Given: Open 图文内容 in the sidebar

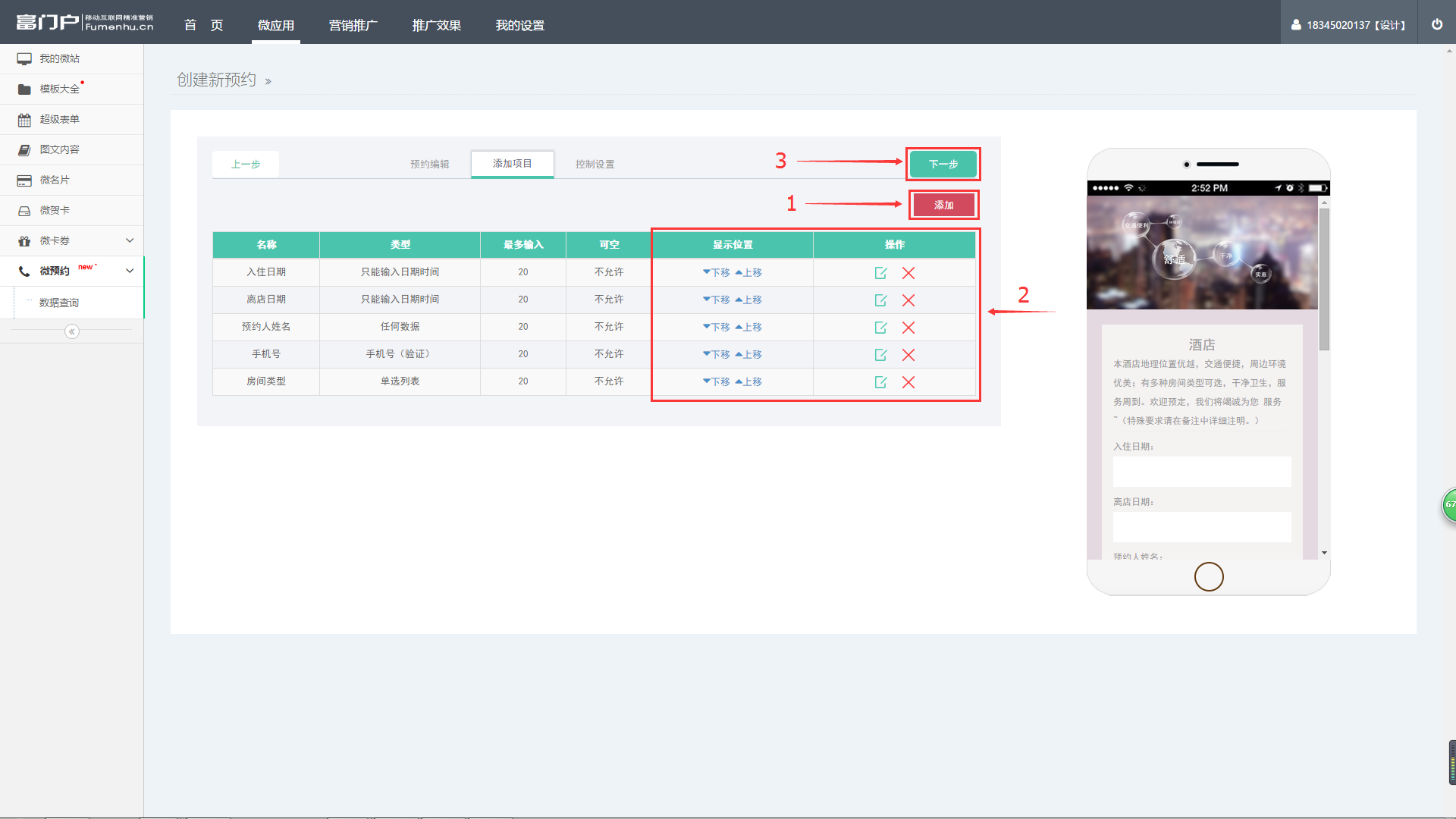Looking at the screenshot, I should tap(71, 149).
